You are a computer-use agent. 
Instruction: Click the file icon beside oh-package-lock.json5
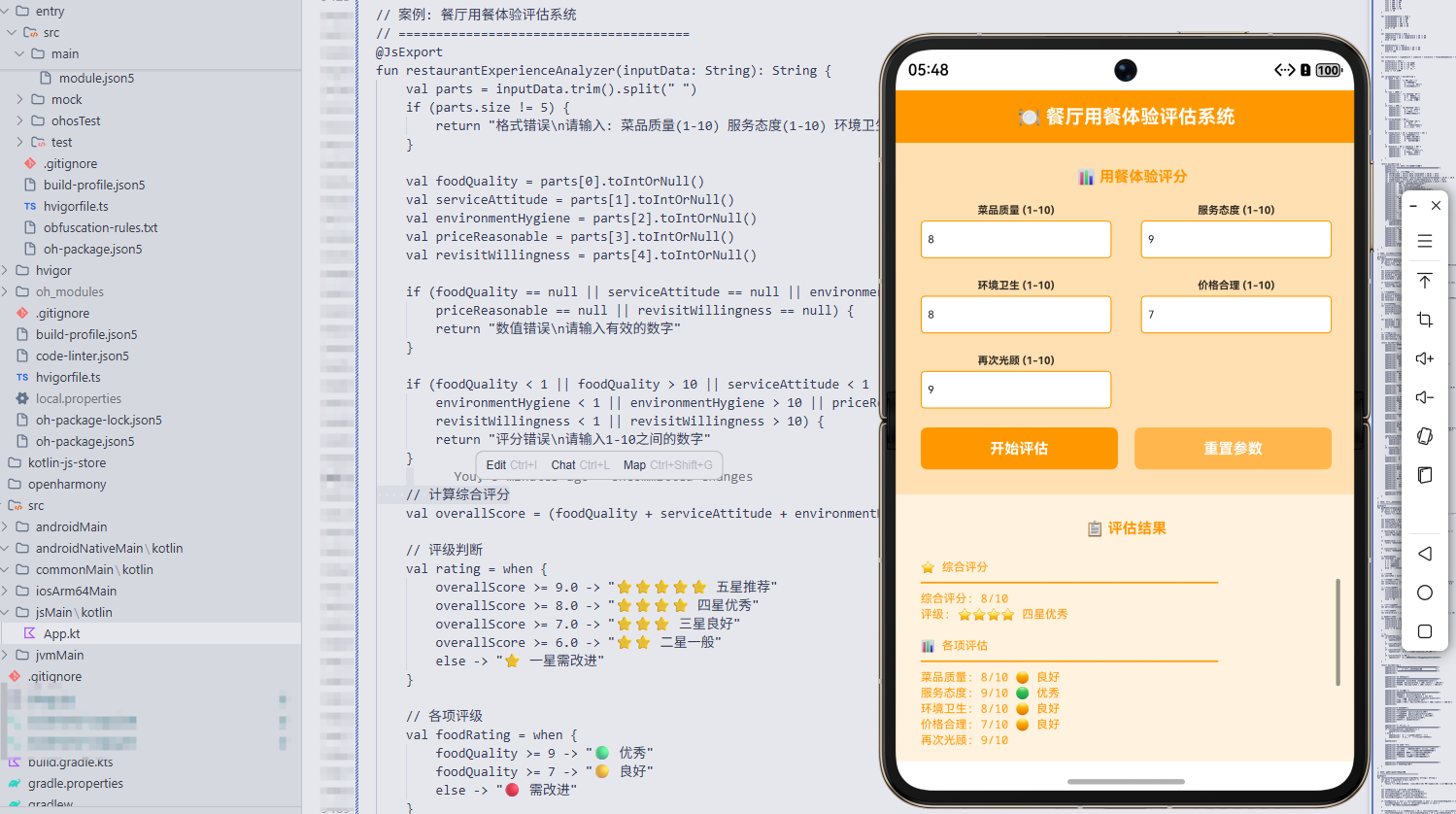(x=22, y=420)
